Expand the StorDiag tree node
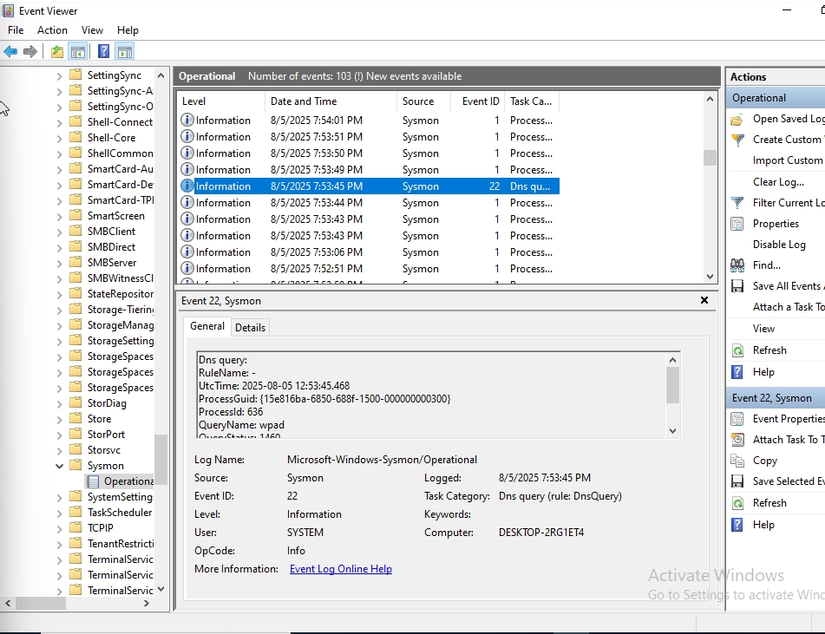825x634 pixels. tap(59, 404)
